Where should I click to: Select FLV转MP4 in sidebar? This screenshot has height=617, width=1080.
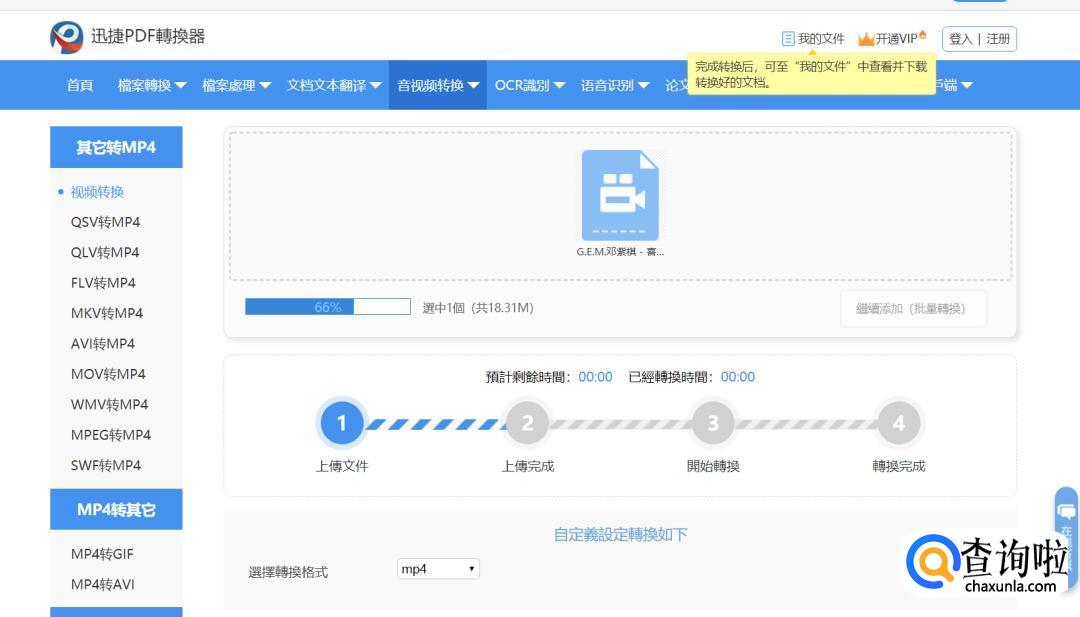click(x=103, y=282)
